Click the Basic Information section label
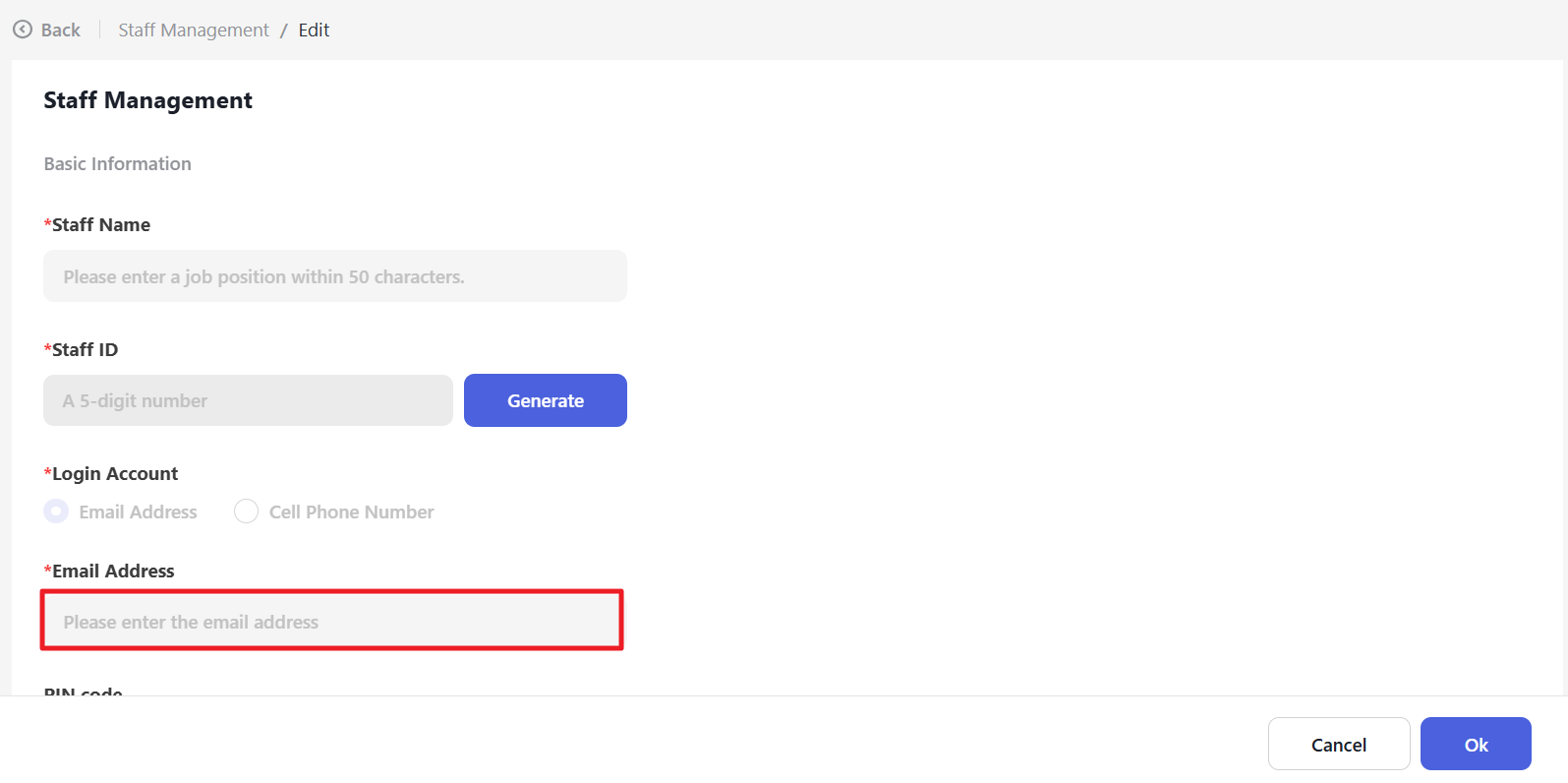 tap(118, 164)
